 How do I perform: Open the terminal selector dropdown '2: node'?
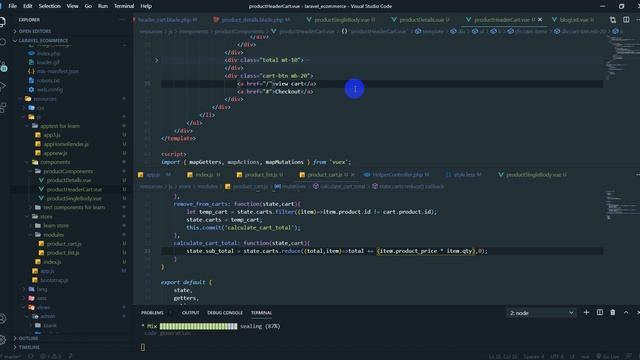(x=541, y=313)
